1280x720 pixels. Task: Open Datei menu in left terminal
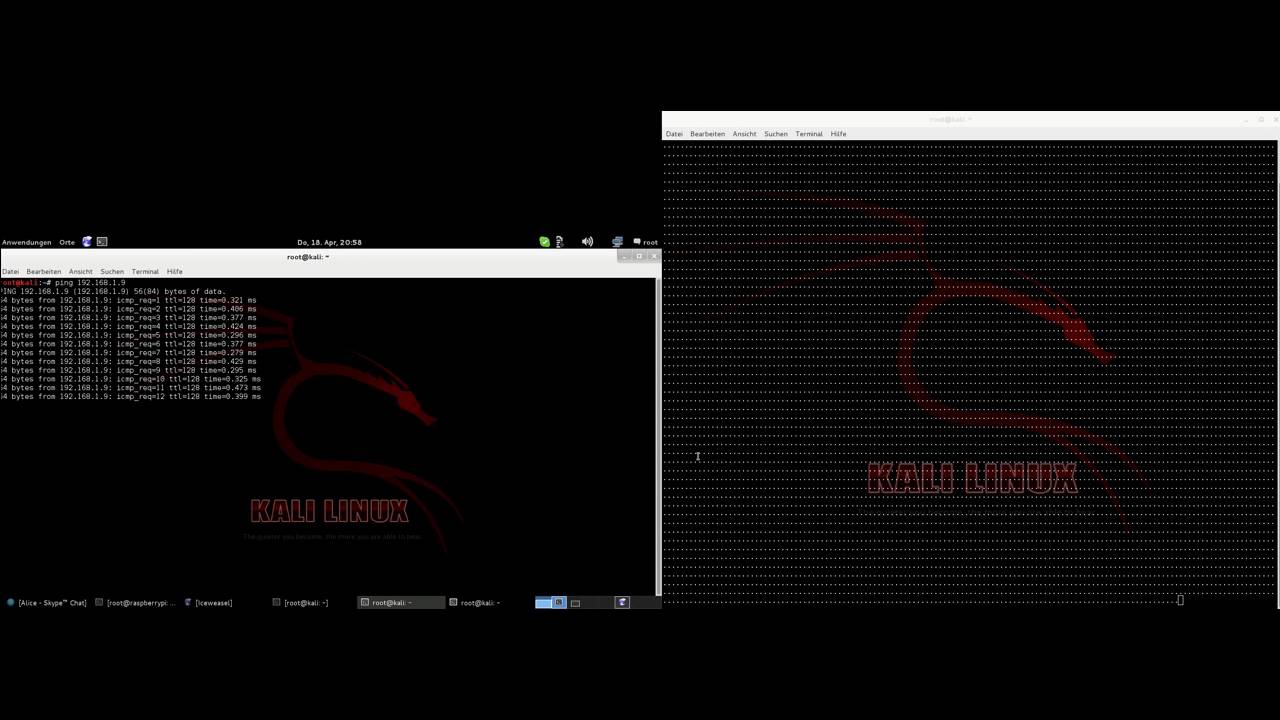click(10, 272)
